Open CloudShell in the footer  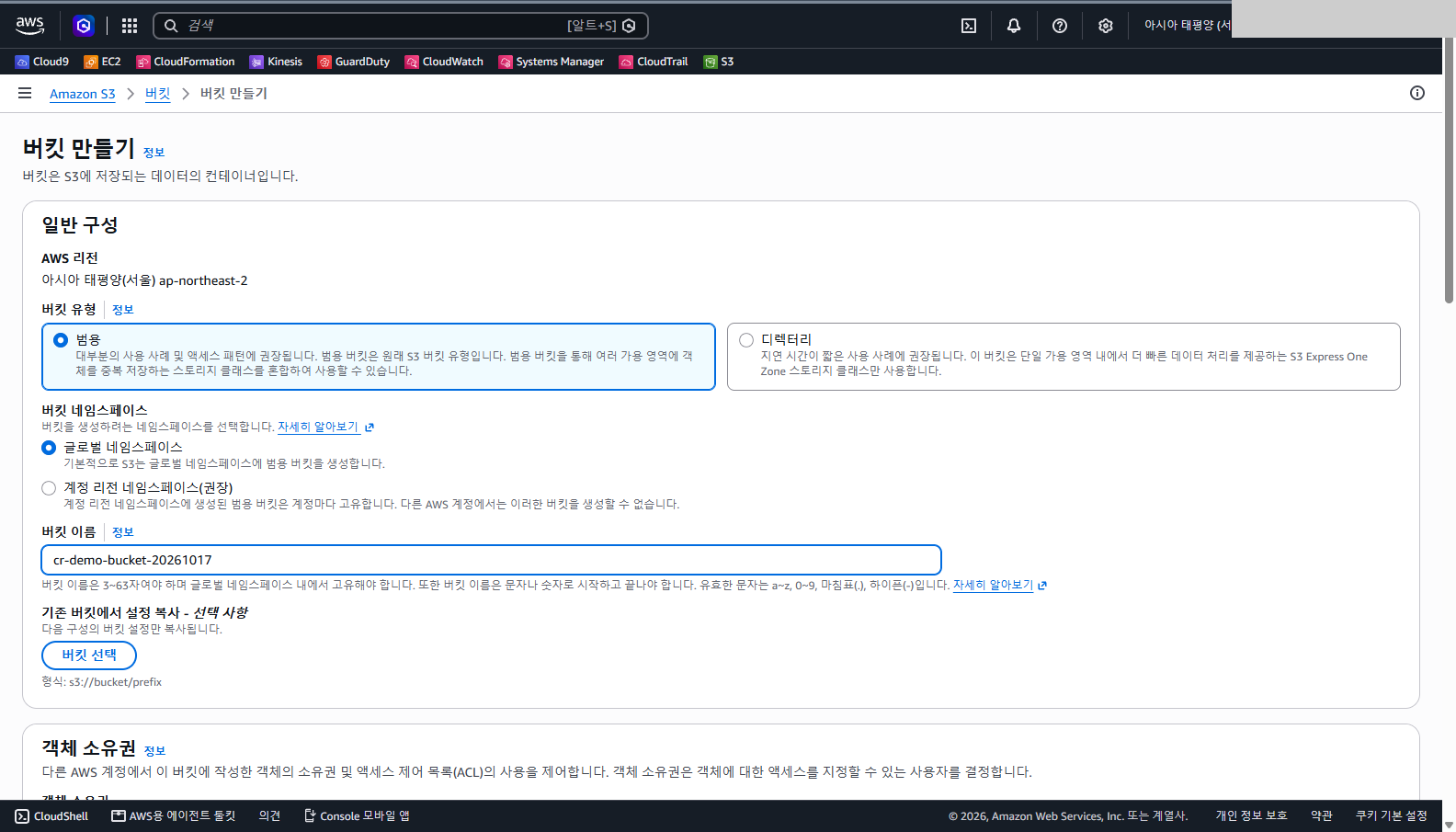coord(52,816)
